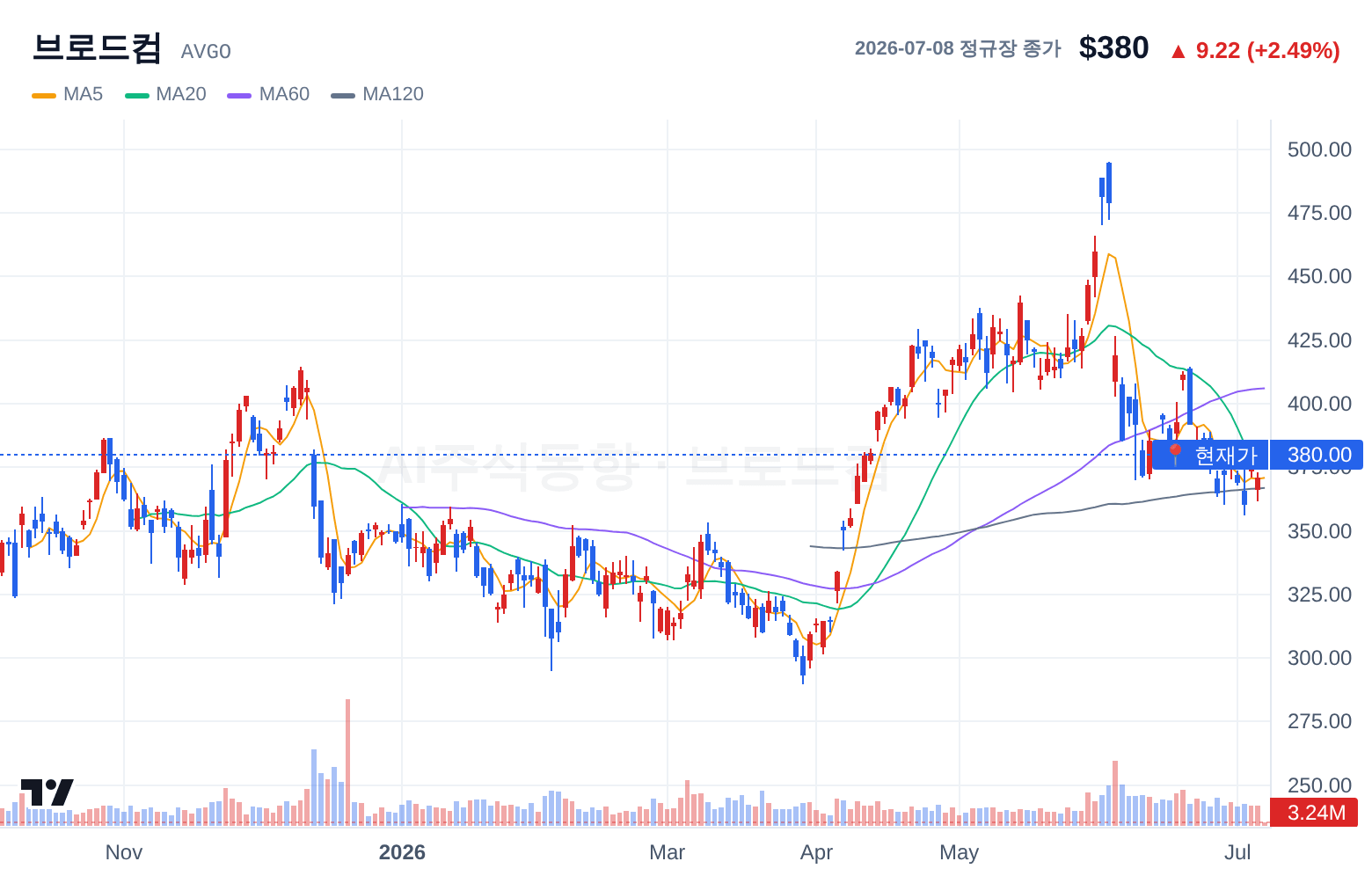The height and width of the screenshot is (876, 1372).
Task: Click the $380 closing price
Action: (x=1113, y=47)
